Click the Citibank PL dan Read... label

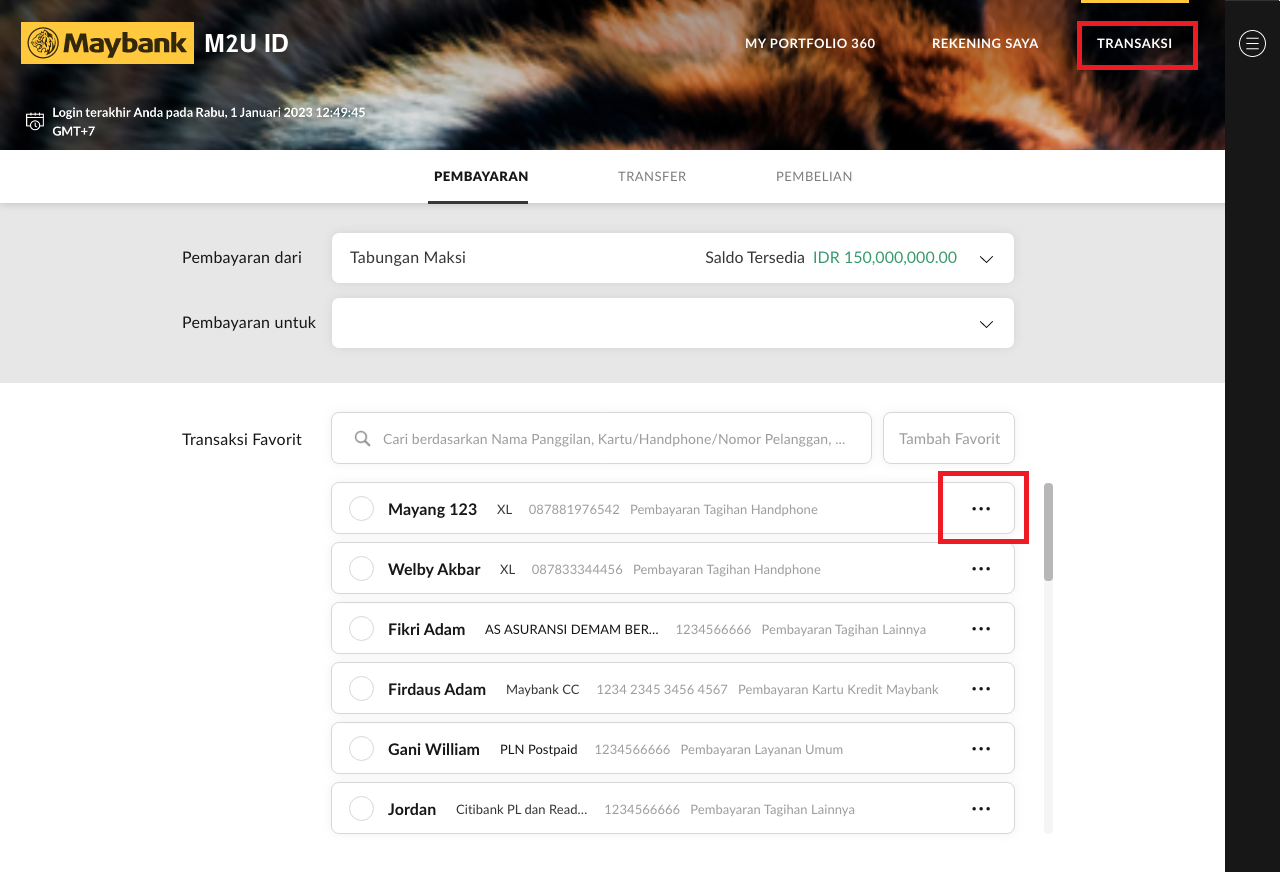click(522, 809)
